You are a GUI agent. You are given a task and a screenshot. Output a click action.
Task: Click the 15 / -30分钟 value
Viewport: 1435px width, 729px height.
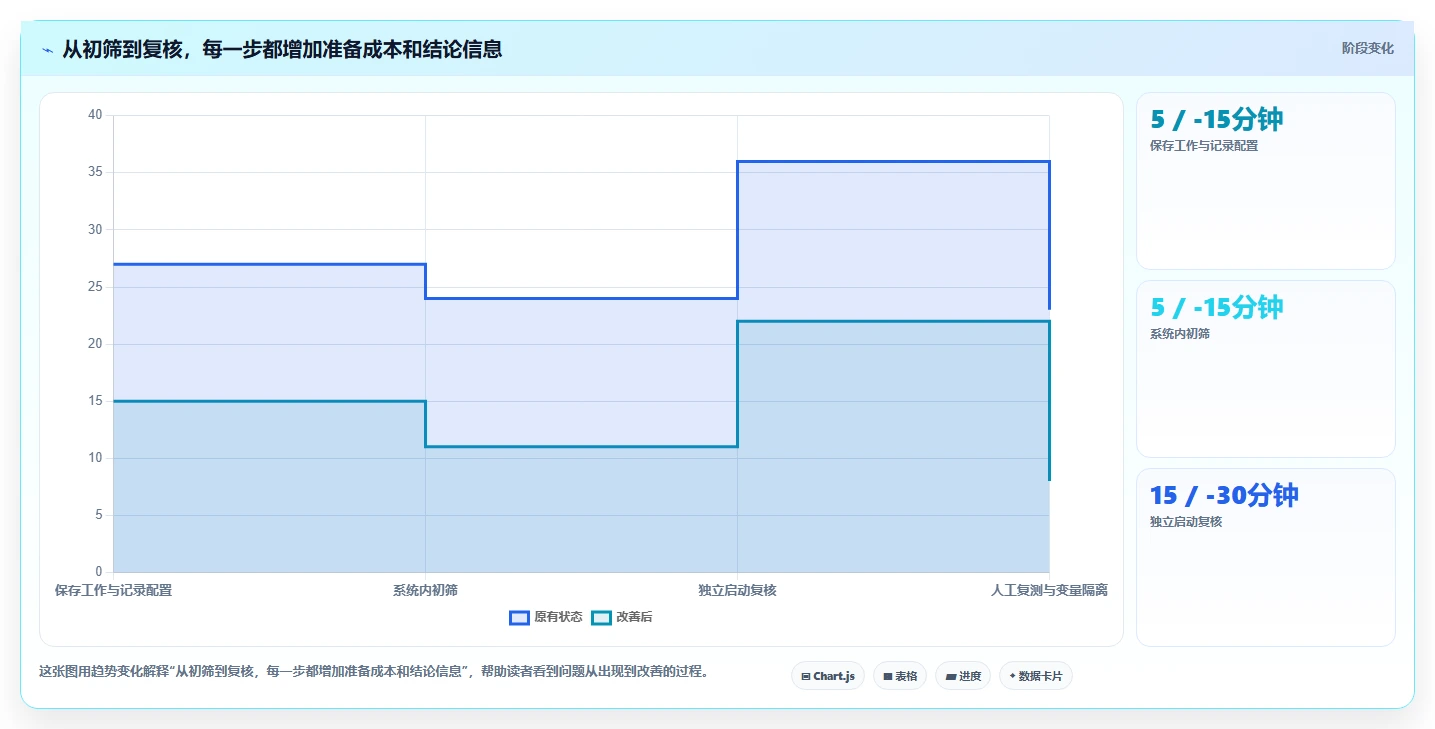pyautogui.click(x=1223, y=495)
